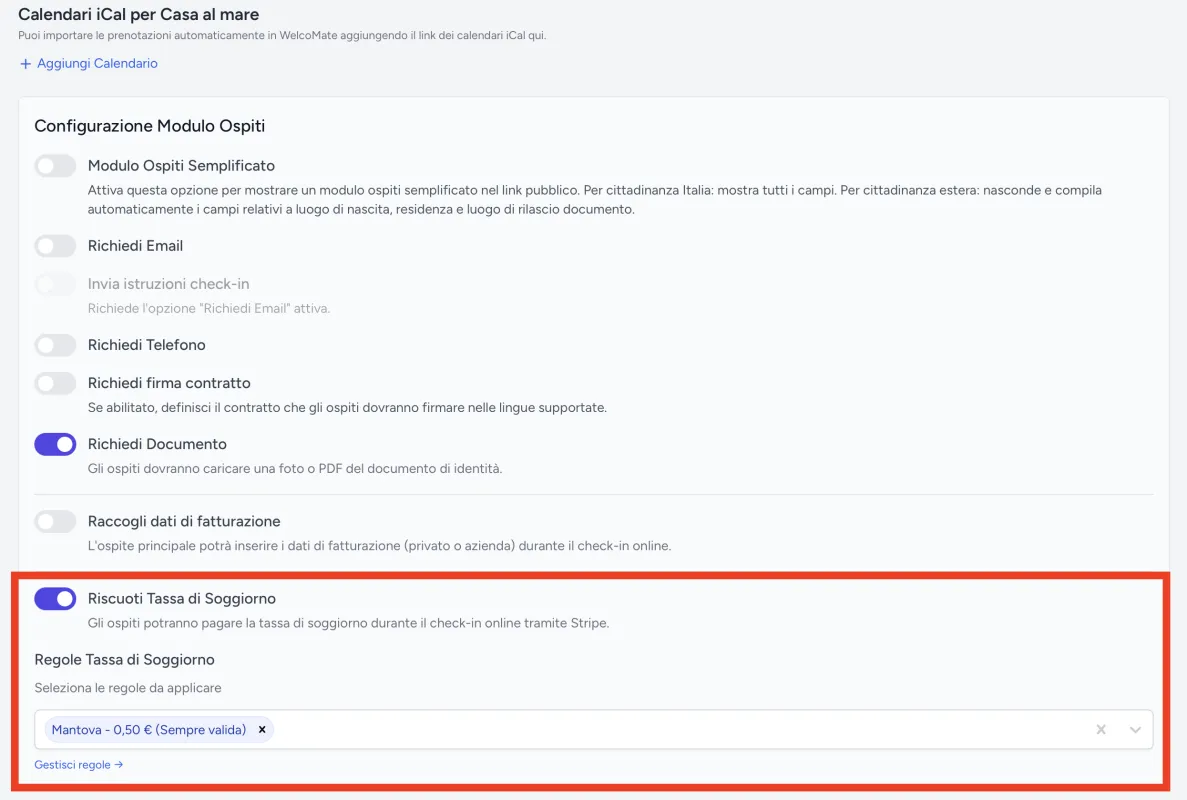Click the Riscuoti Tassa di Soggiorno label text
This screenshot has width=1187, height=800.
pos(181,599)
